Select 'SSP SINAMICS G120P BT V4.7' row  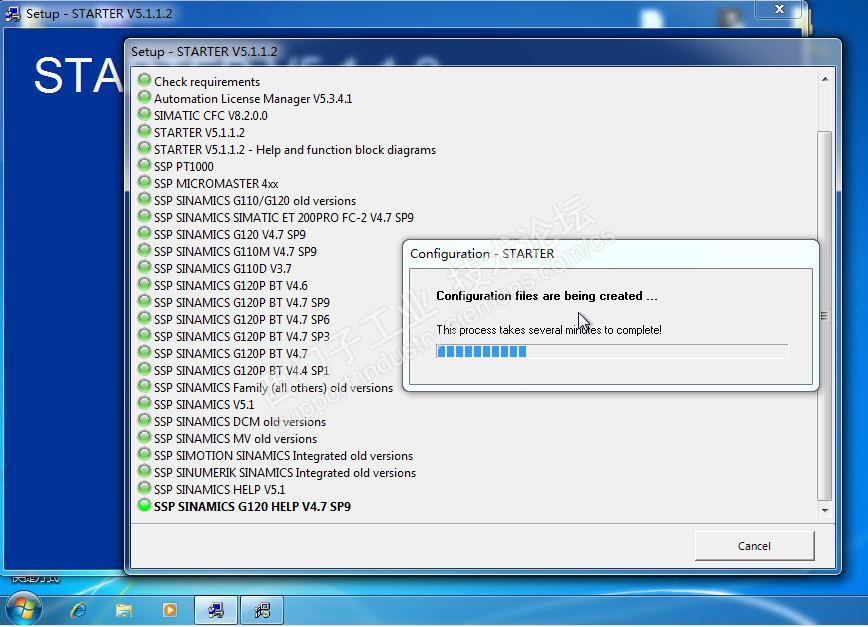tap(230, 354)
